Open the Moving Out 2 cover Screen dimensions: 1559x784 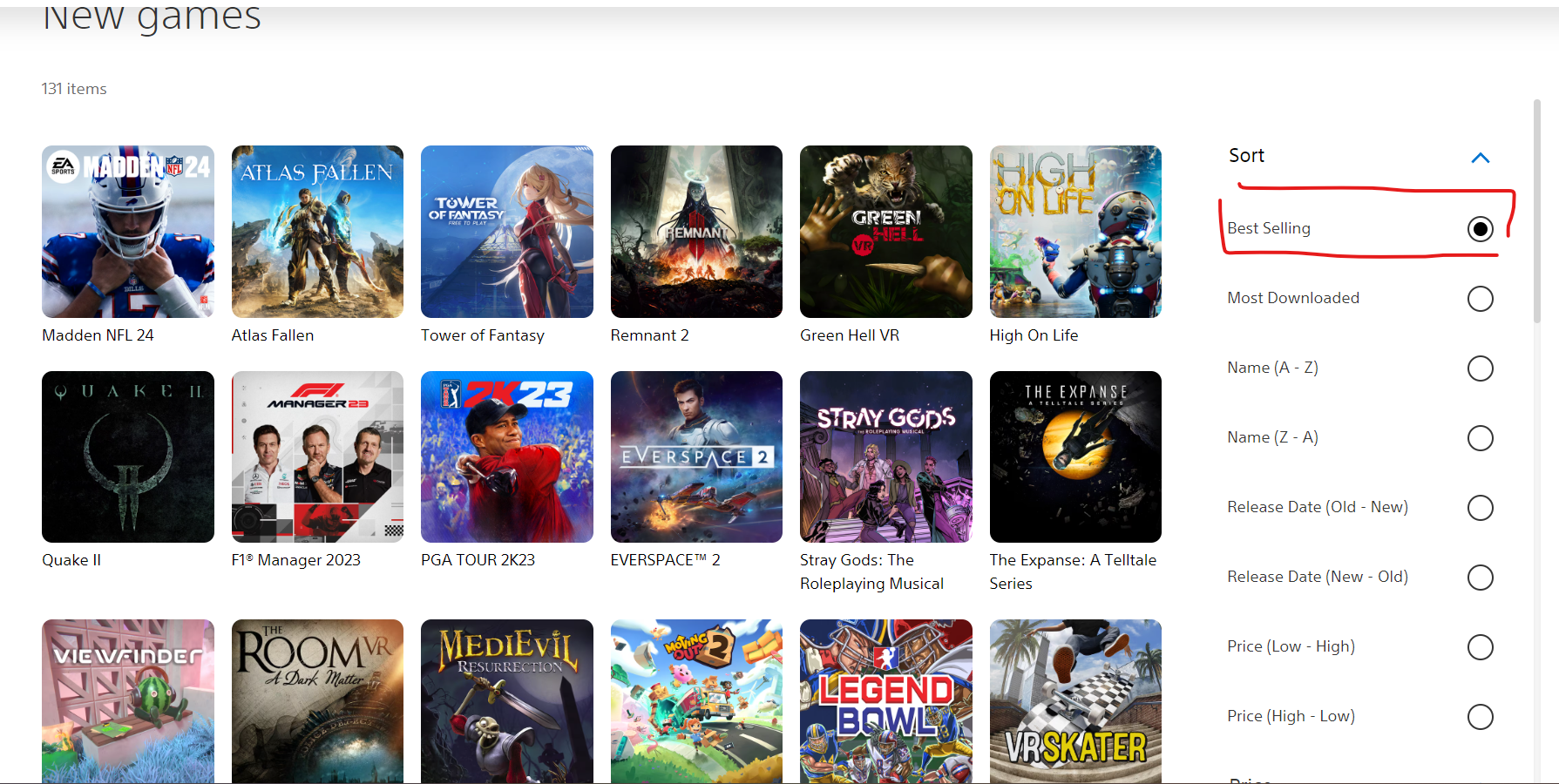click(696, 701)
